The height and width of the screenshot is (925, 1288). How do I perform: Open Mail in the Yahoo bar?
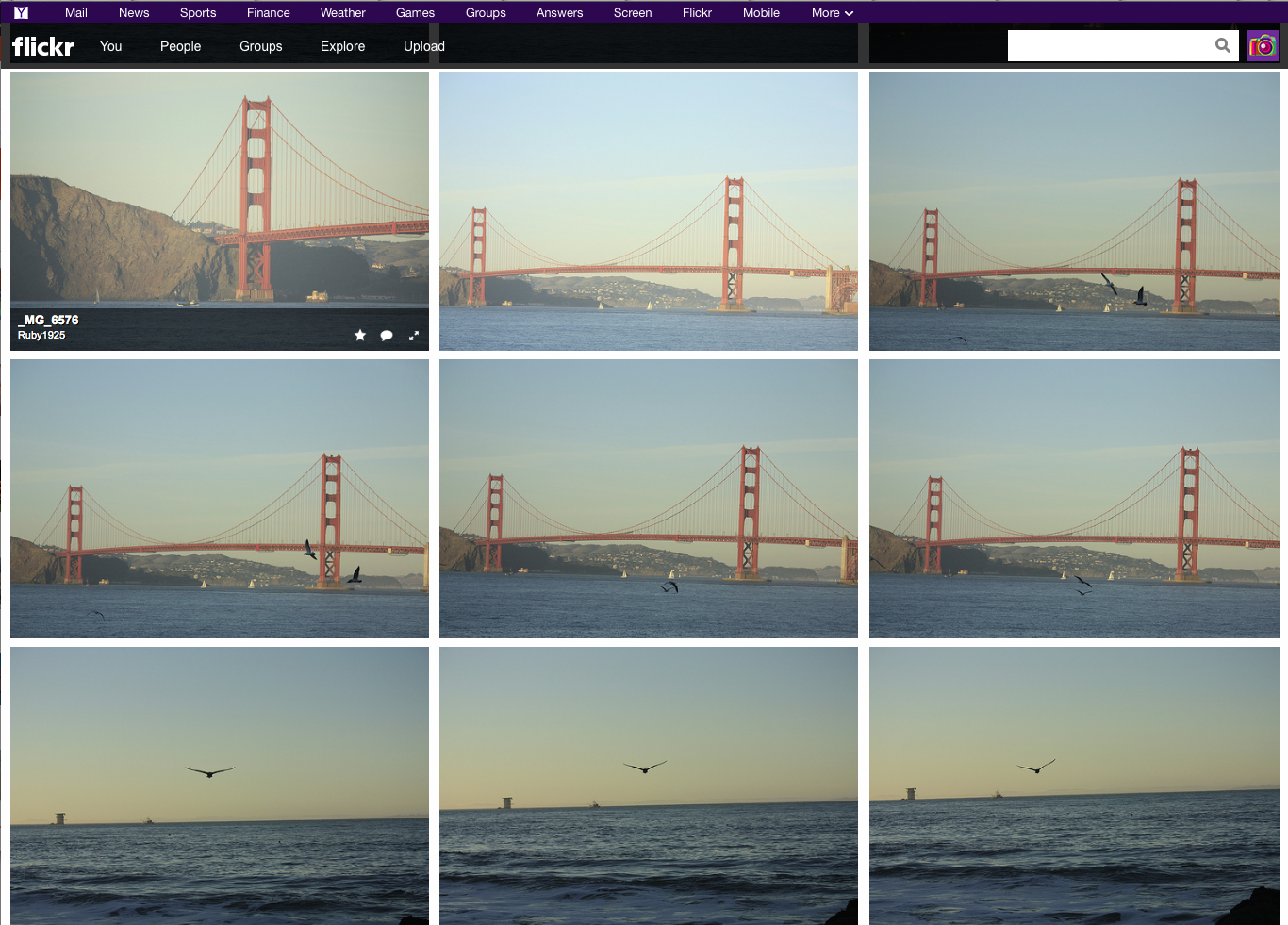click(76, 13)
